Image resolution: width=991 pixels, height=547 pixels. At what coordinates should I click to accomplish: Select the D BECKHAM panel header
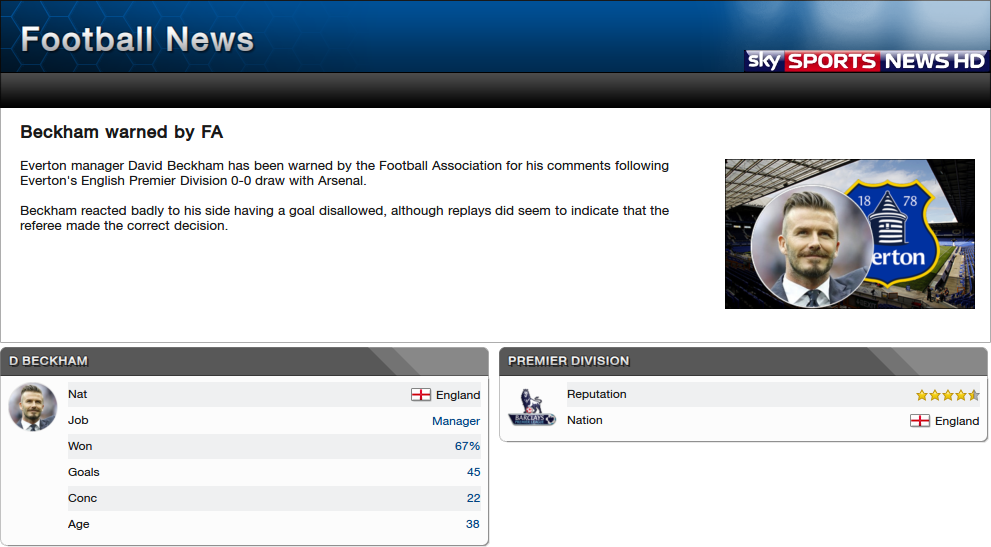(245, 361)
